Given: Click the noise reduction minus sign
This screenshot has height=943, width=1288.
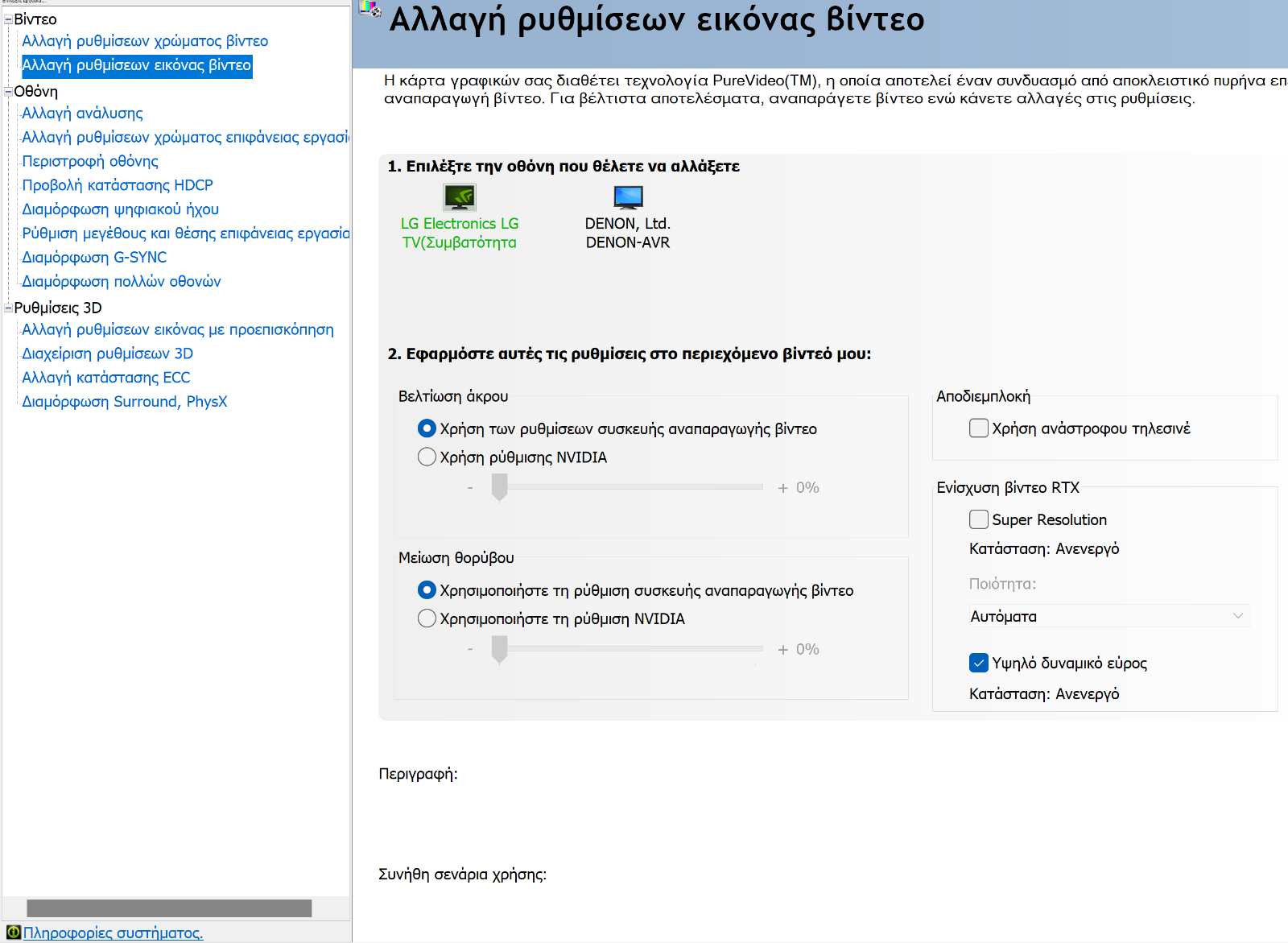Looking at the screenshot, I should coord(470,650).
